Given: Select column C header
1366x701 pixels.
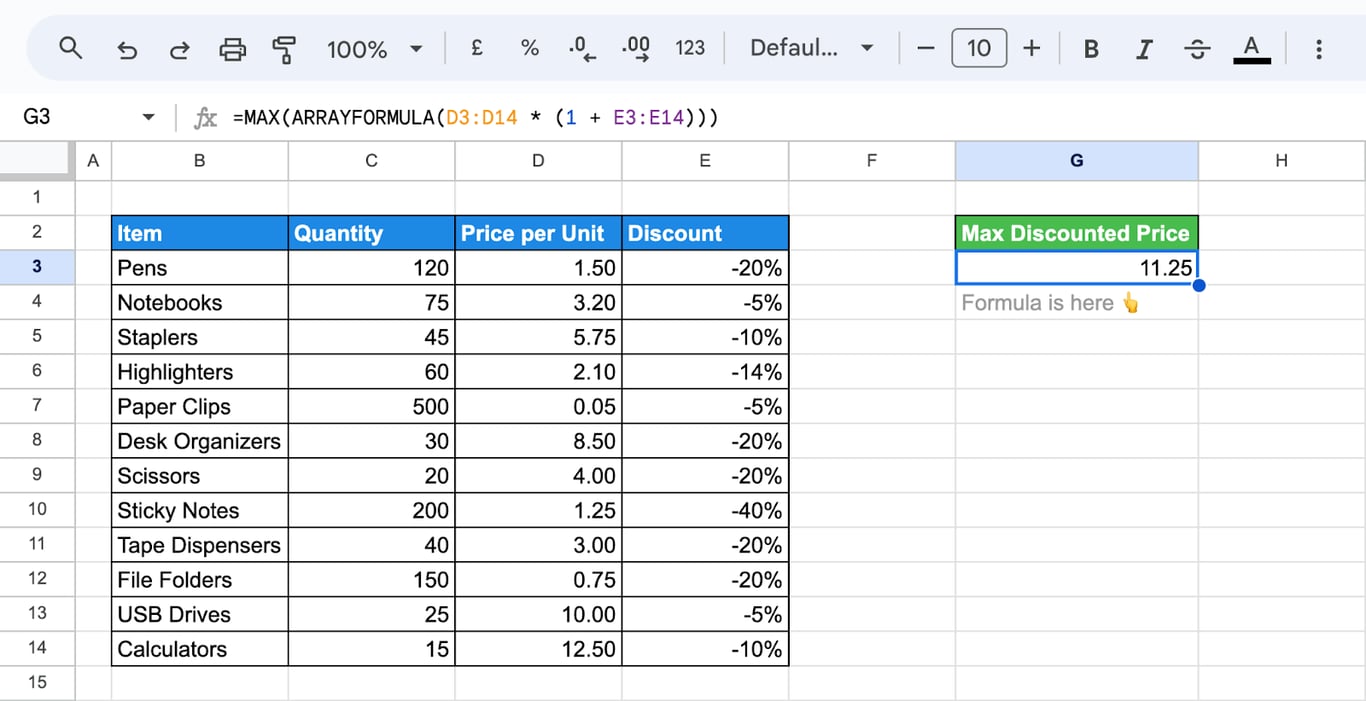Looking at the screenshot, I should click(x=371, y=160).
